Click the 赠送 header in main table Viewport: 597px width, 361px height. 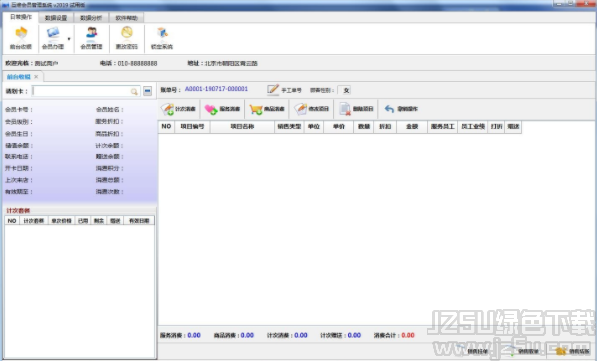[513, 126]
